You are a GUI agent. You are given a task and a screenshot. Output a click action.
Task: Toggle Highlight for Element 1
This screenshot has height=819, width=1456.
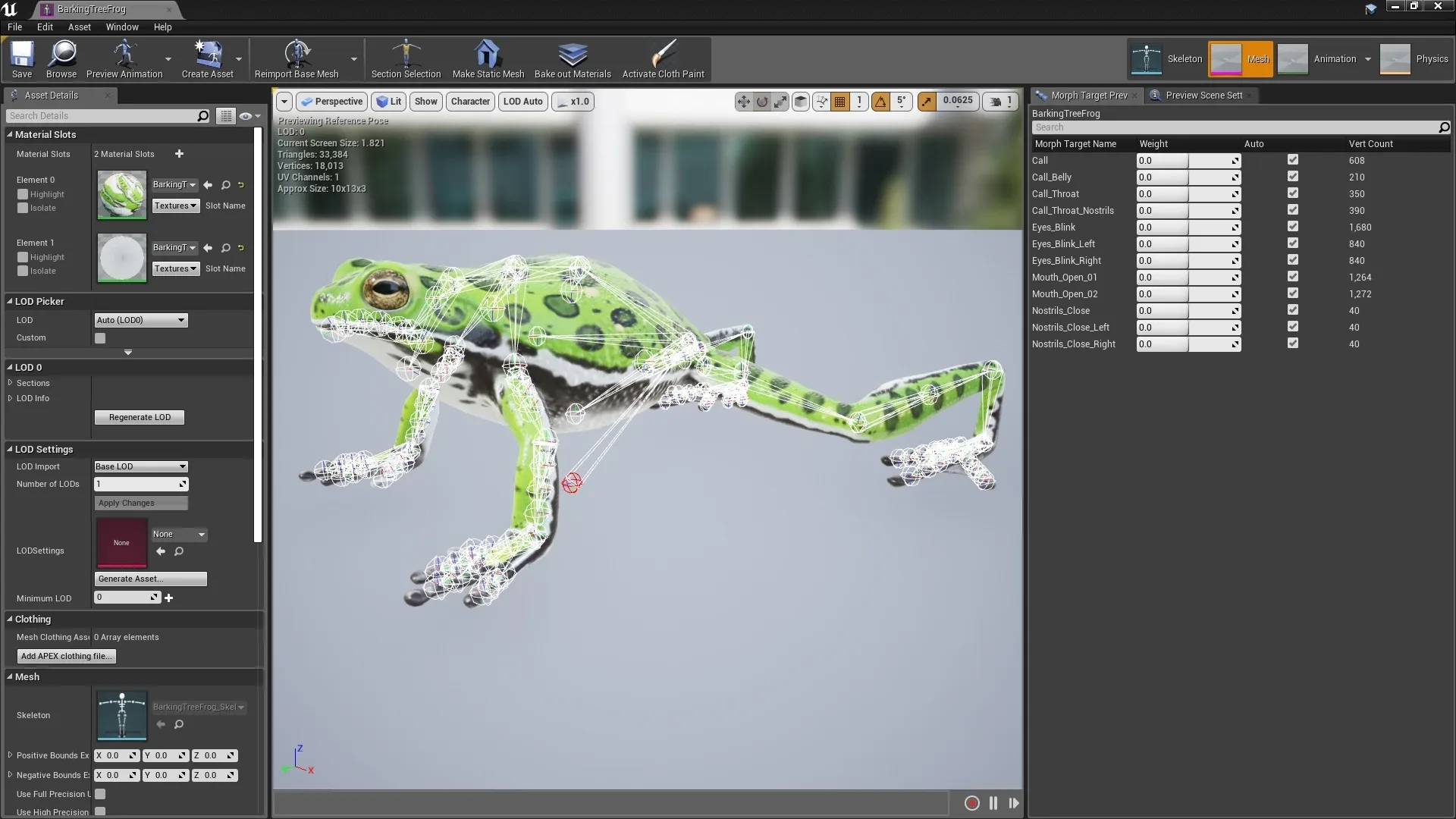coord(23,257)
